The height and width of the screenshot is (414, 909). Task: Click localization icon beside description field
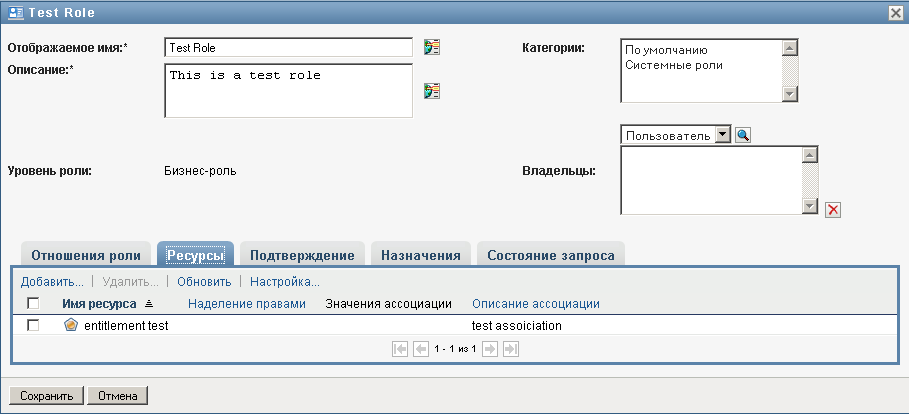432,91
